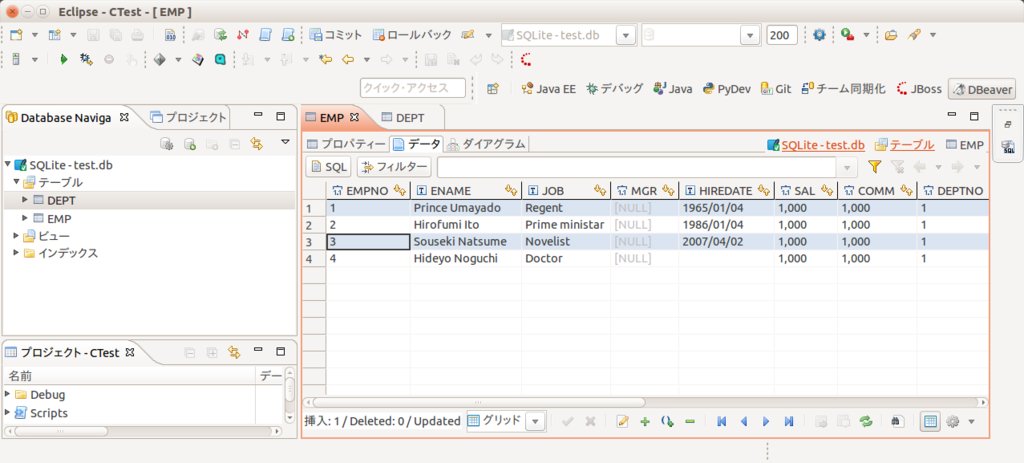Click the duplicate row icon
The height and width of the screenshot is (463, 1024).
667,421
